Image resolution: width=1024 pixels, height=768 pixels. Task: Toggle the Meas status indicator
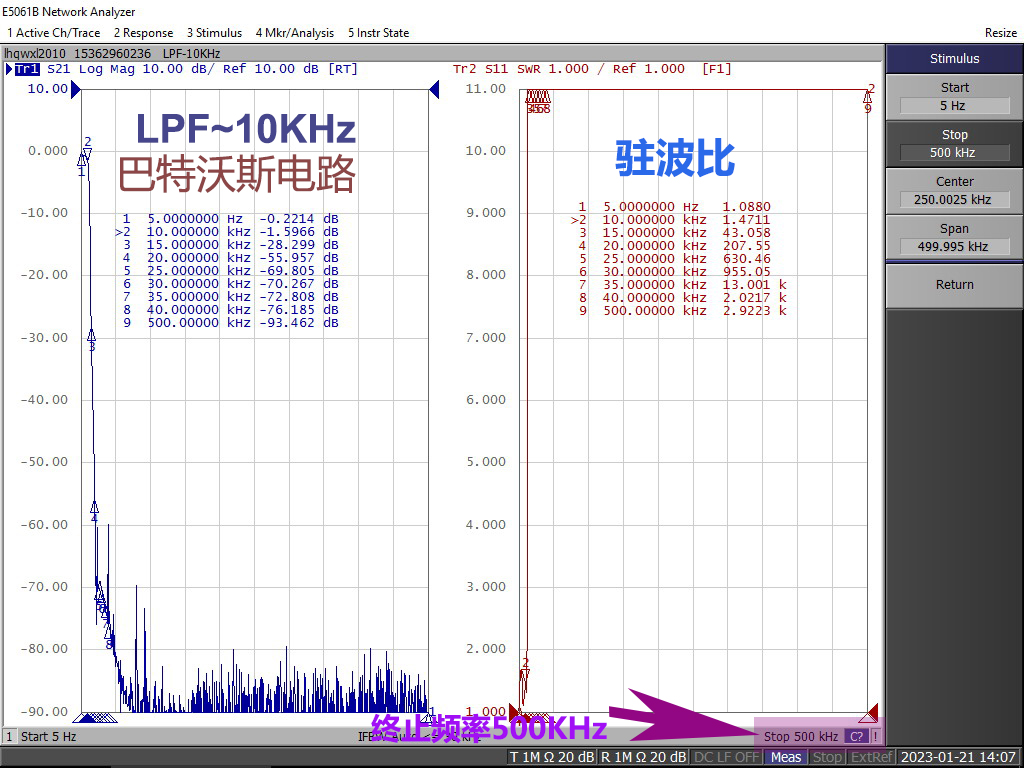click(785, 757)
